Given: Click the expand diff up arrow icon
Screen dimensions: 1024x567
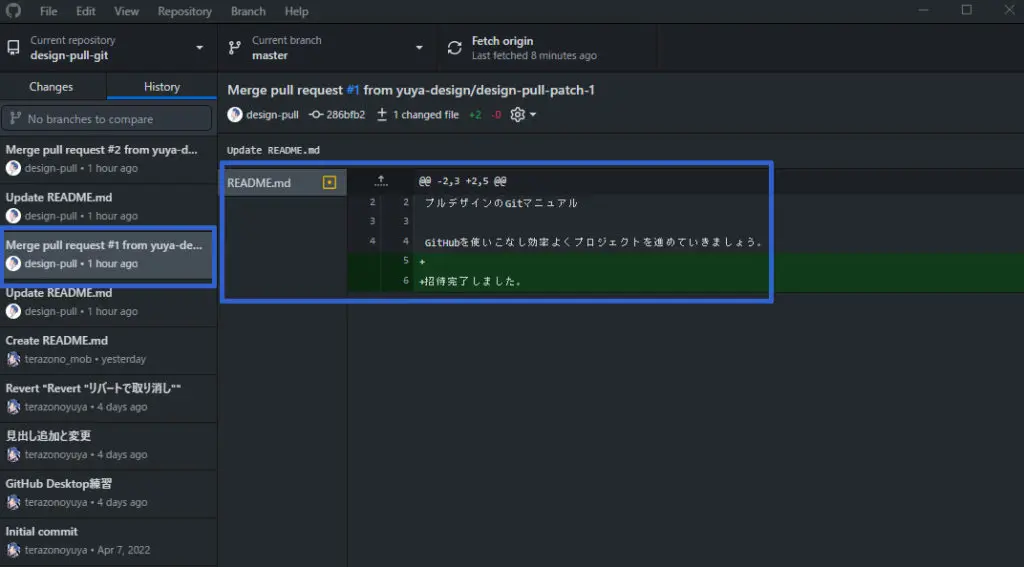Looking at the screenshot, I should [x=380, y=182].
